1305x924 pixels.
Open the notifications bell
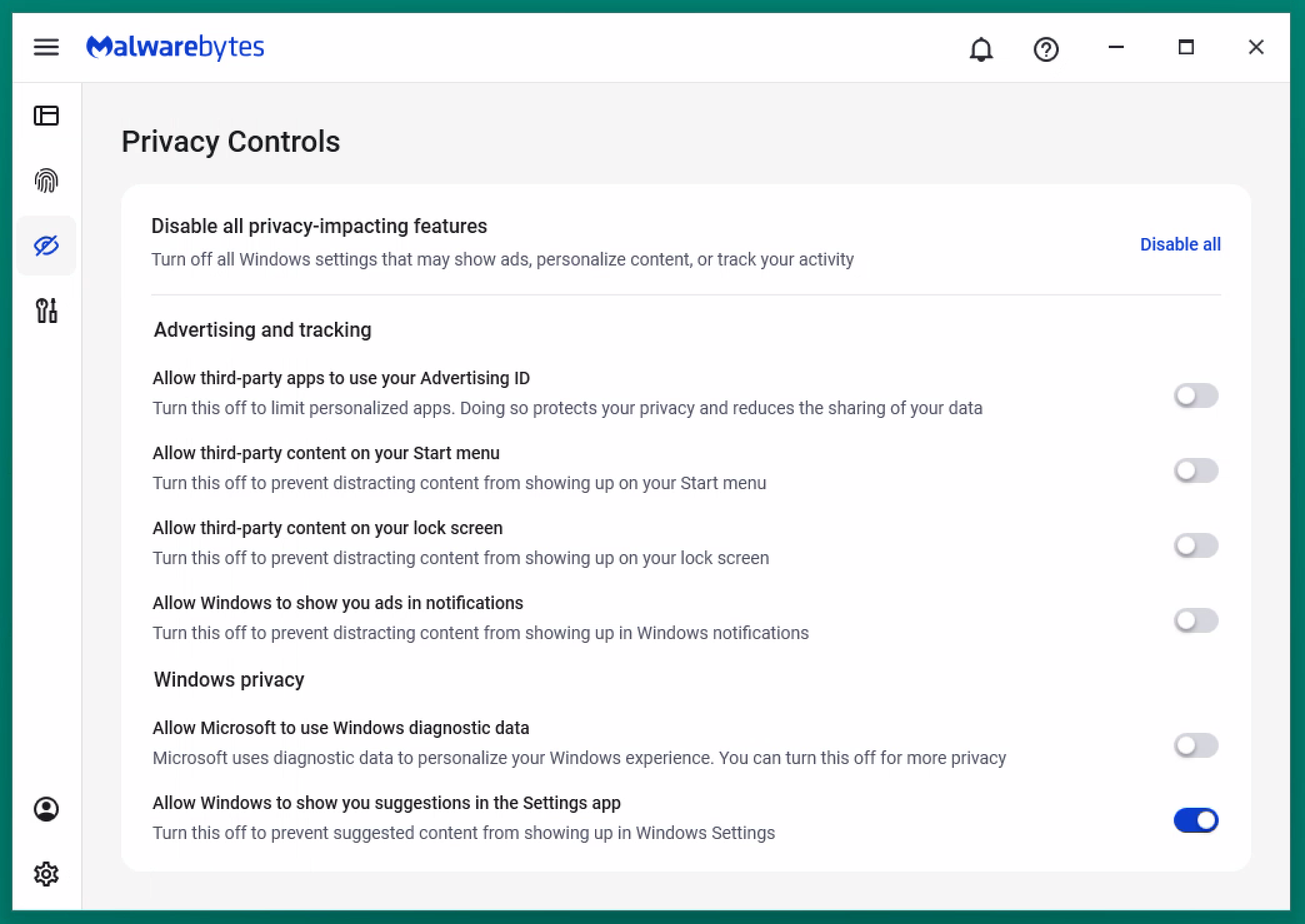click(981, 49)
